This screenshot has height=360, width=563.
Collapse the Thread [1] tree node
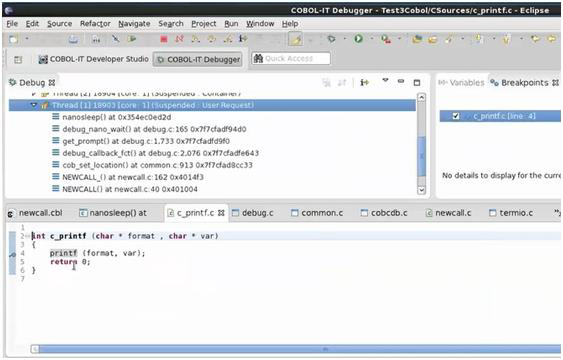34,106
